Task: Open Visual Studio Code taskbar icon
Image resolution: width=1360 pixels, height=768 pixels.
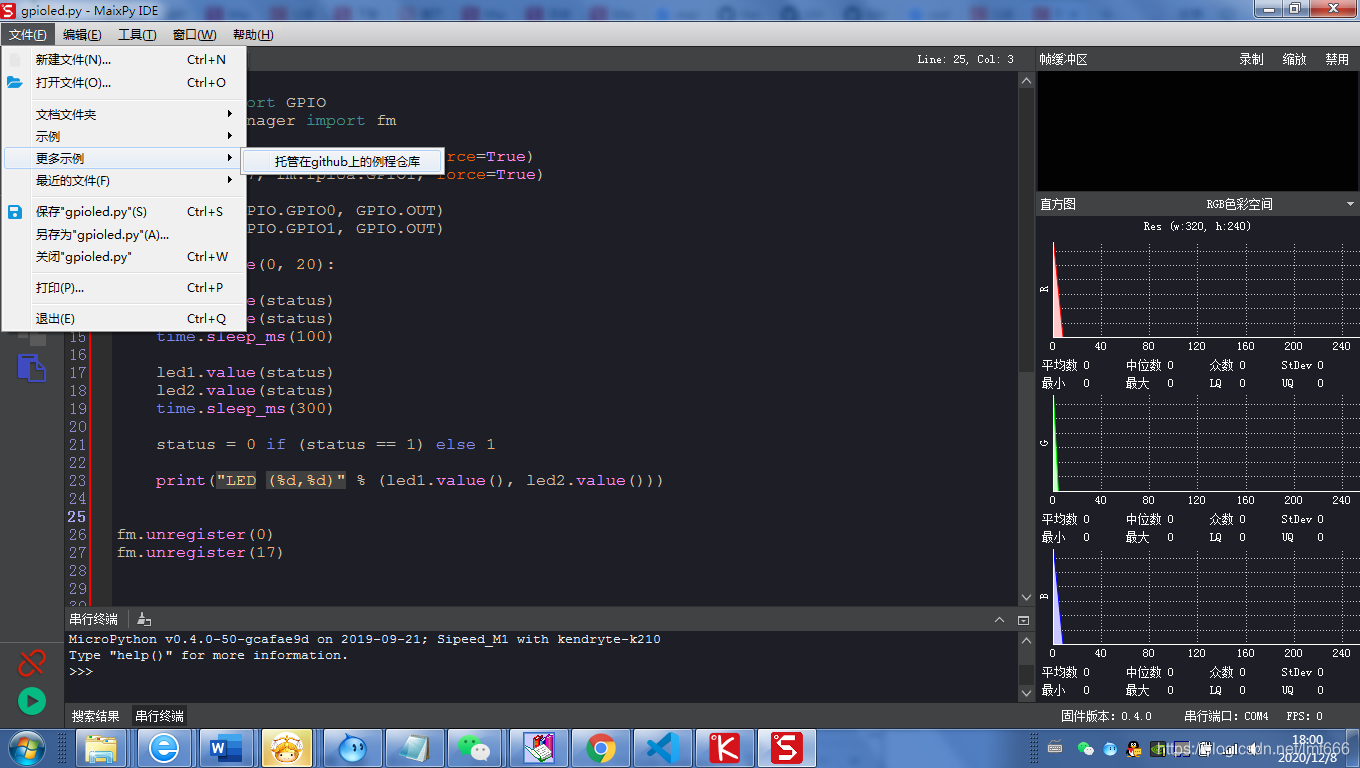Action: (x=663, y=748)
